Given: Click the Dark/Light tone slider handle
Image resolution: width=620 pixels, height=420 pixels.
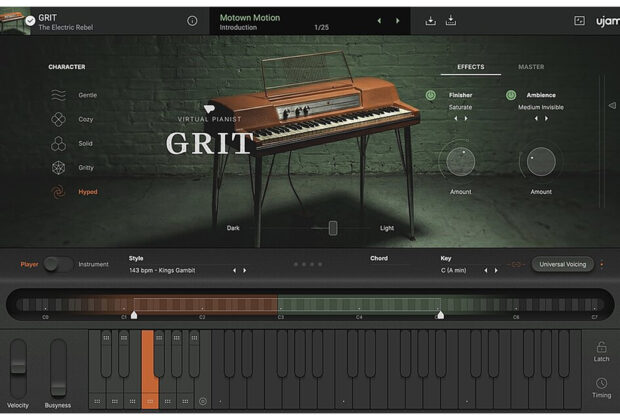Looking at the screenshot, I should point(333,228).
